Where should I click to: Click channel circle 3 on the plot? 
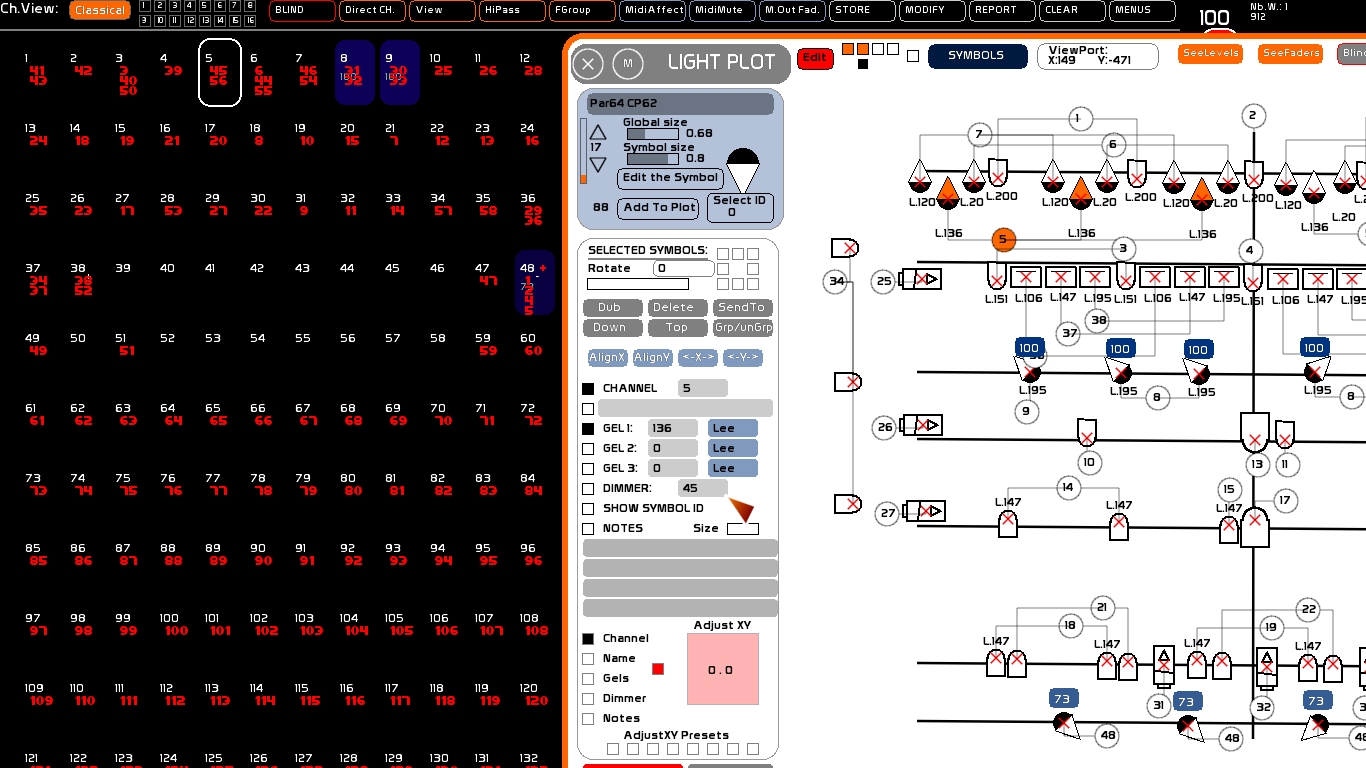pyautogui.click(x=1123, y=249)
